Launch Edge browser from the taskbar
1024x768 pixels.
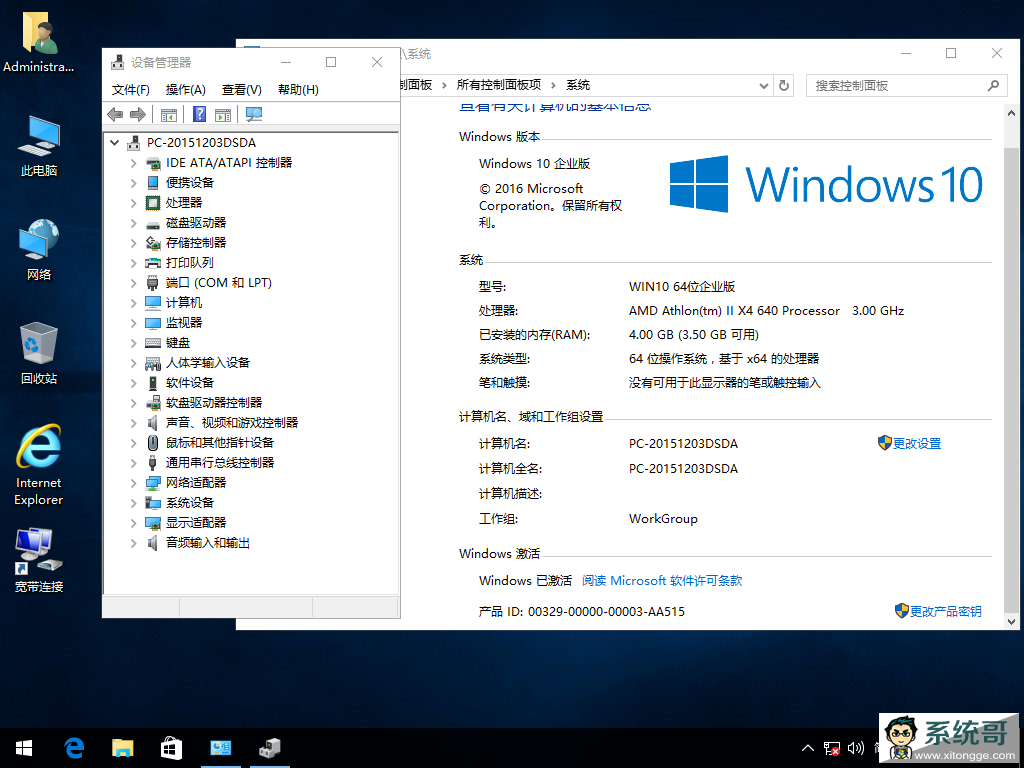74,748
